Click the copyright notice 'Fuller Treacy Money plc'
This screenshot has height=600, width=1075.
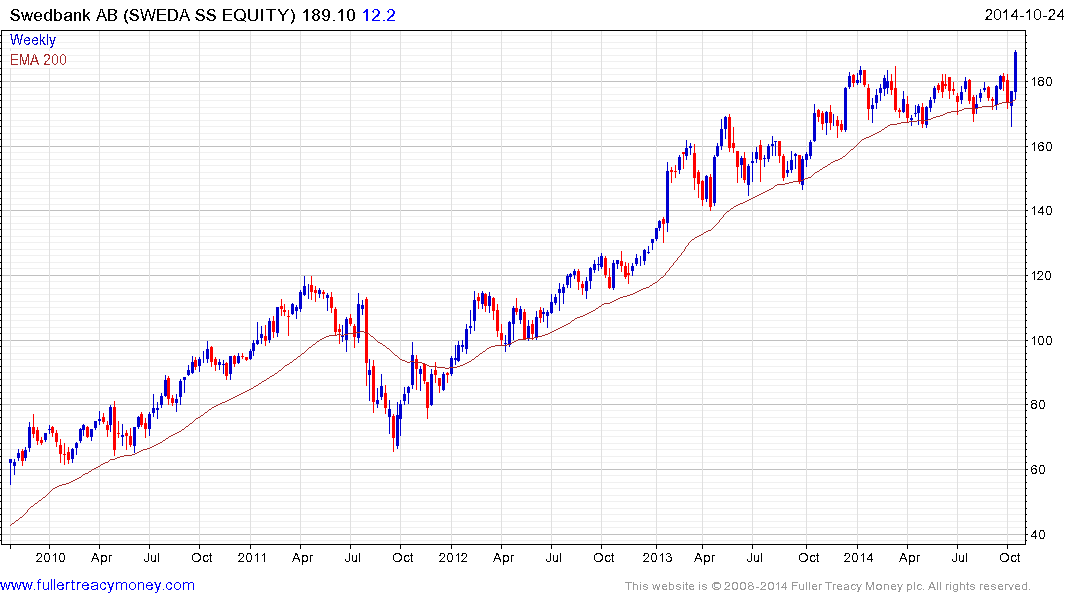857,586
